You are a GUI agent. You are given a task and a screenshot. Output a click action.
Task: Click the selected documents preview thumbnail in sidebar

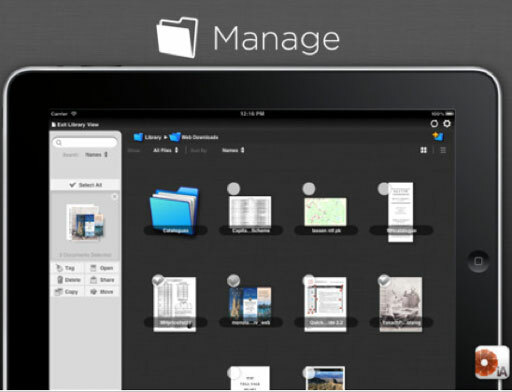pyautogui.click(x=85, y=223)
